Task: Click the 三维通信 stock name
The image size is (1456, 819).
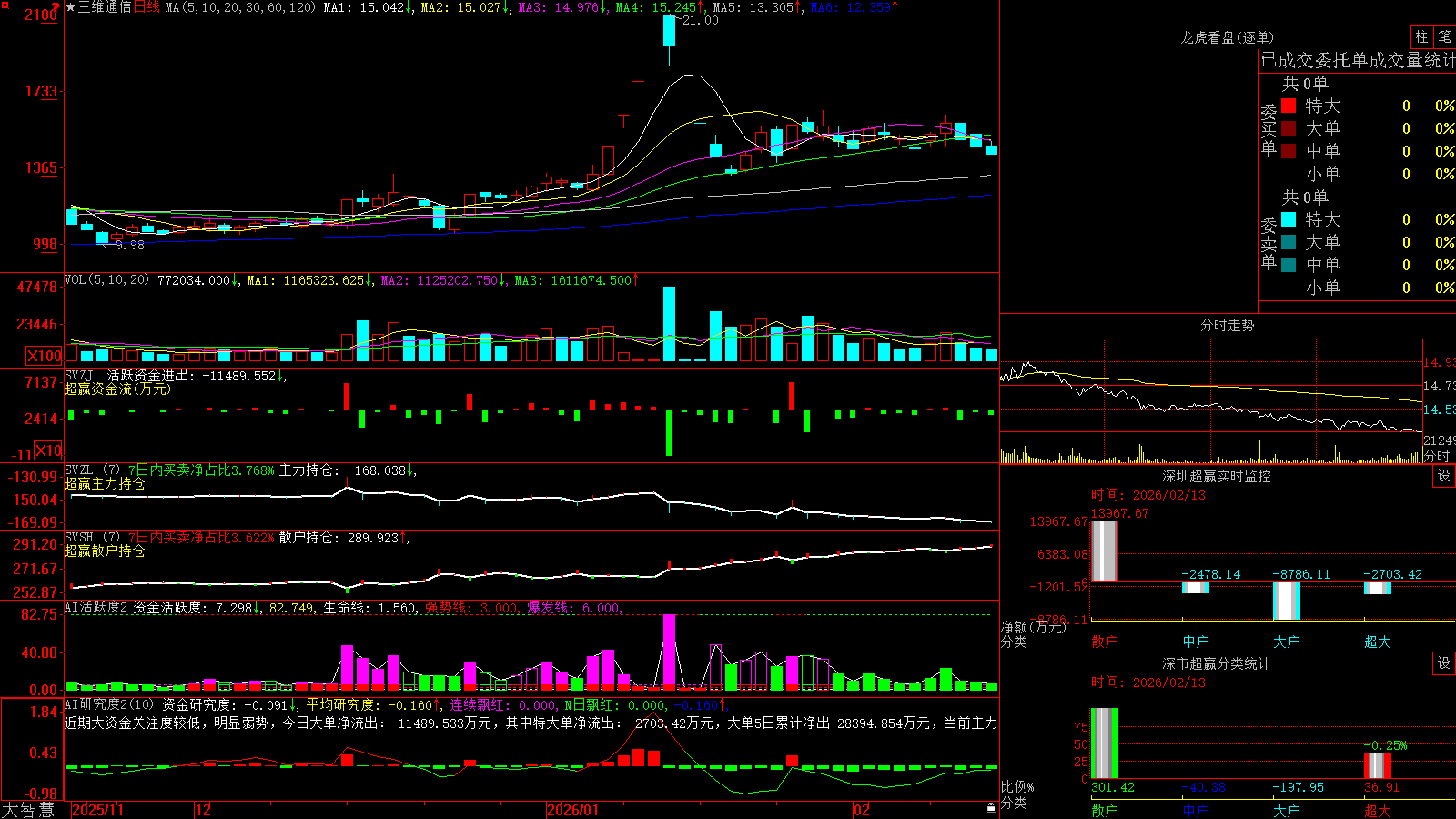Action: click(x=105, y=7)
